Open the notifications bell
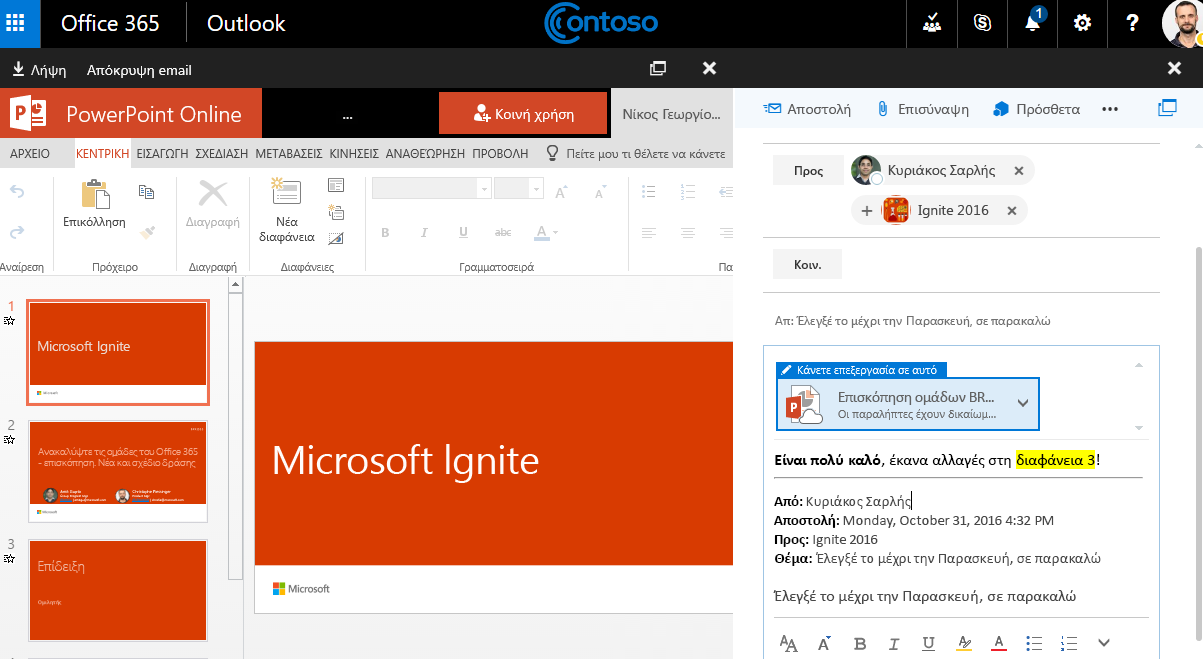 coord(1033,23)
